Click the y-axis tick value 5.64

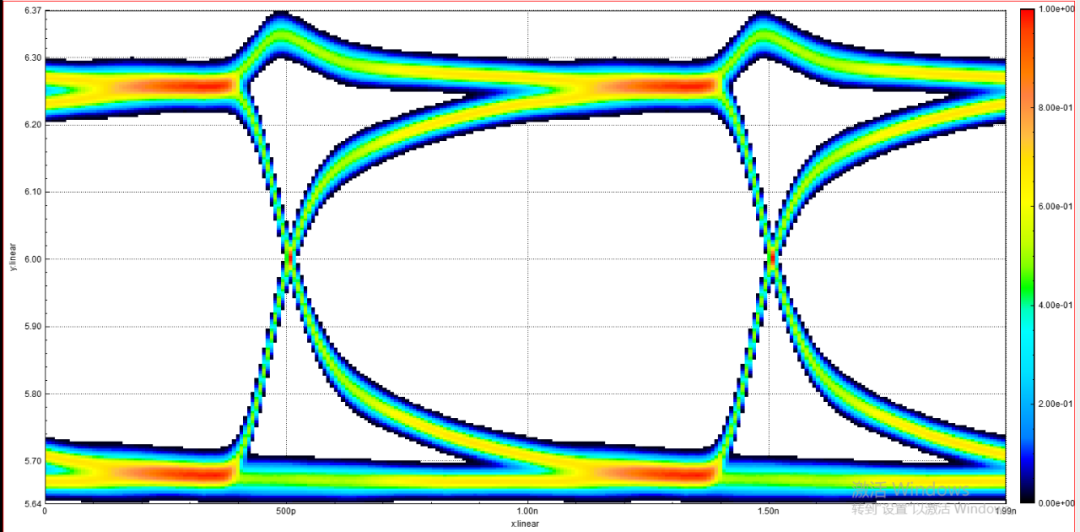click(34, 502)
